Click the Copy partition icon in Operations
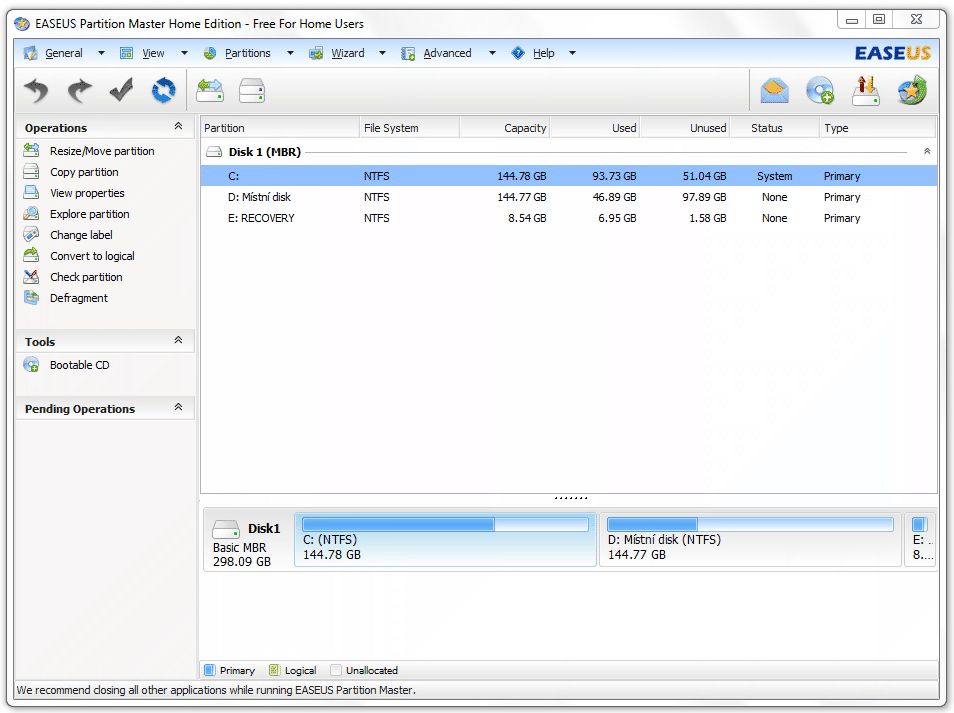 [x=31, y=172]
